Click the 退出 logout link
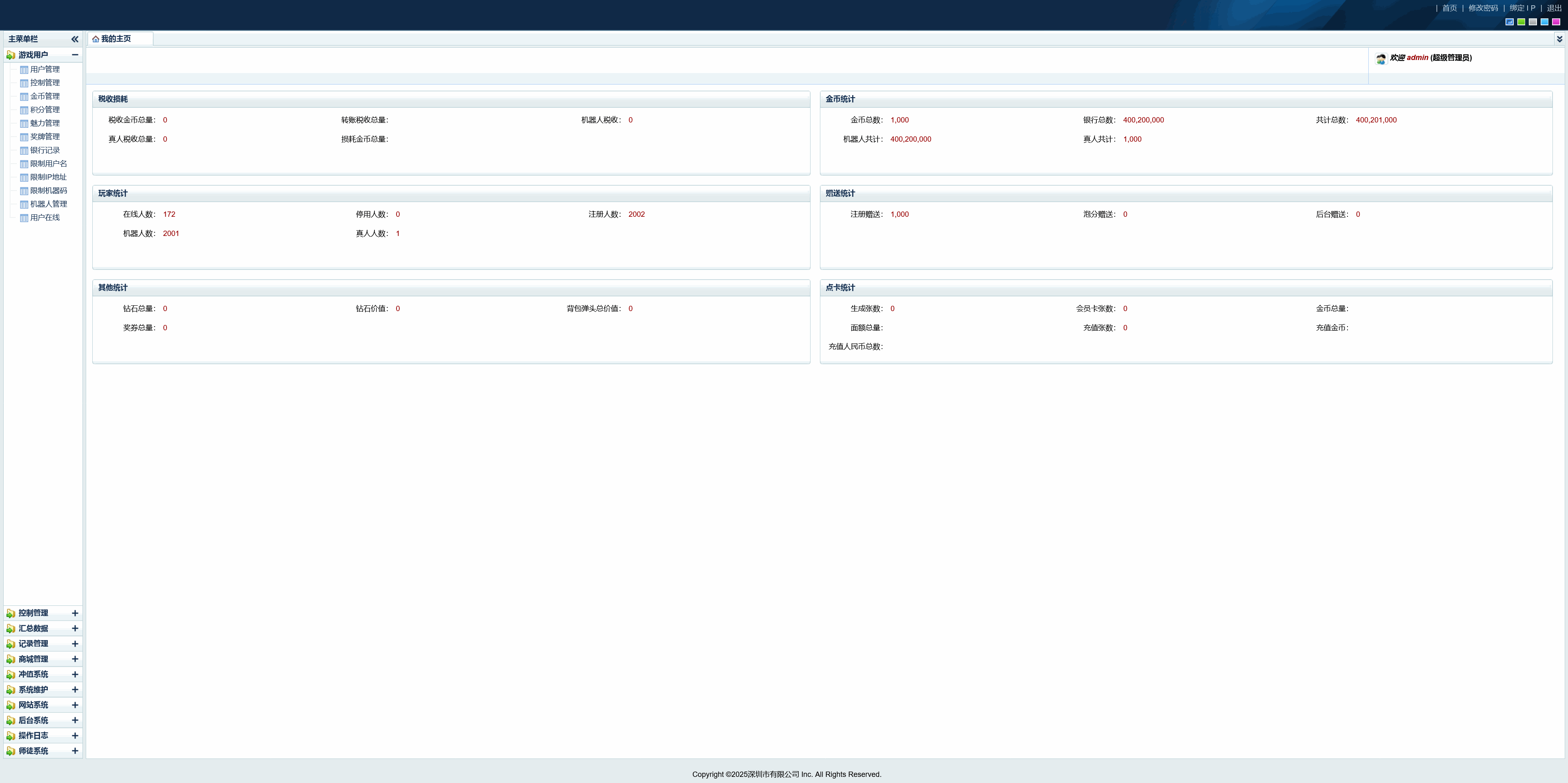 tap(1554, 8)
